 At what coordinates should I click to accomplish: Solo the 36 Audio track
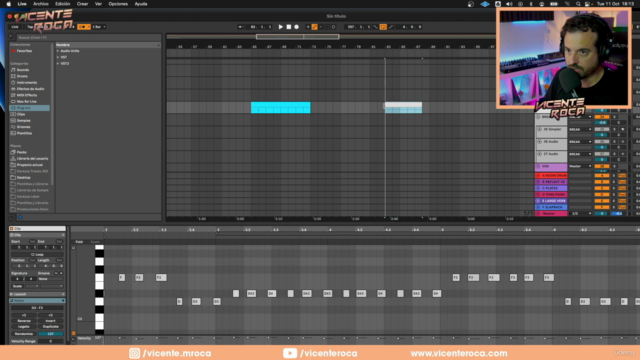614,142
